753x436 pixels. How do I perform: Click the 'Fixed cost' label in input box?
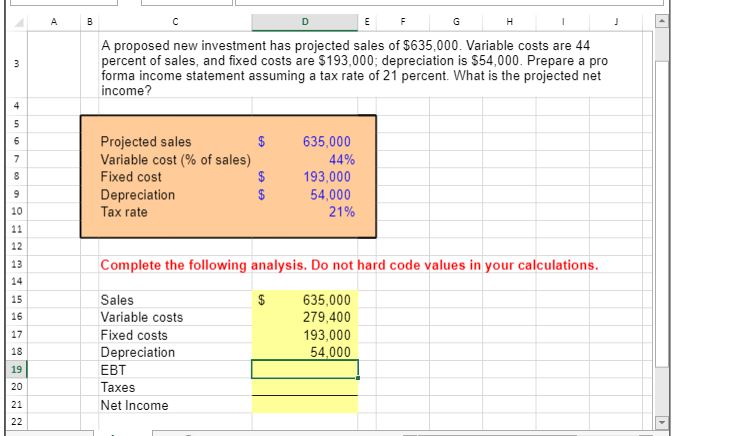coord(131,177)
